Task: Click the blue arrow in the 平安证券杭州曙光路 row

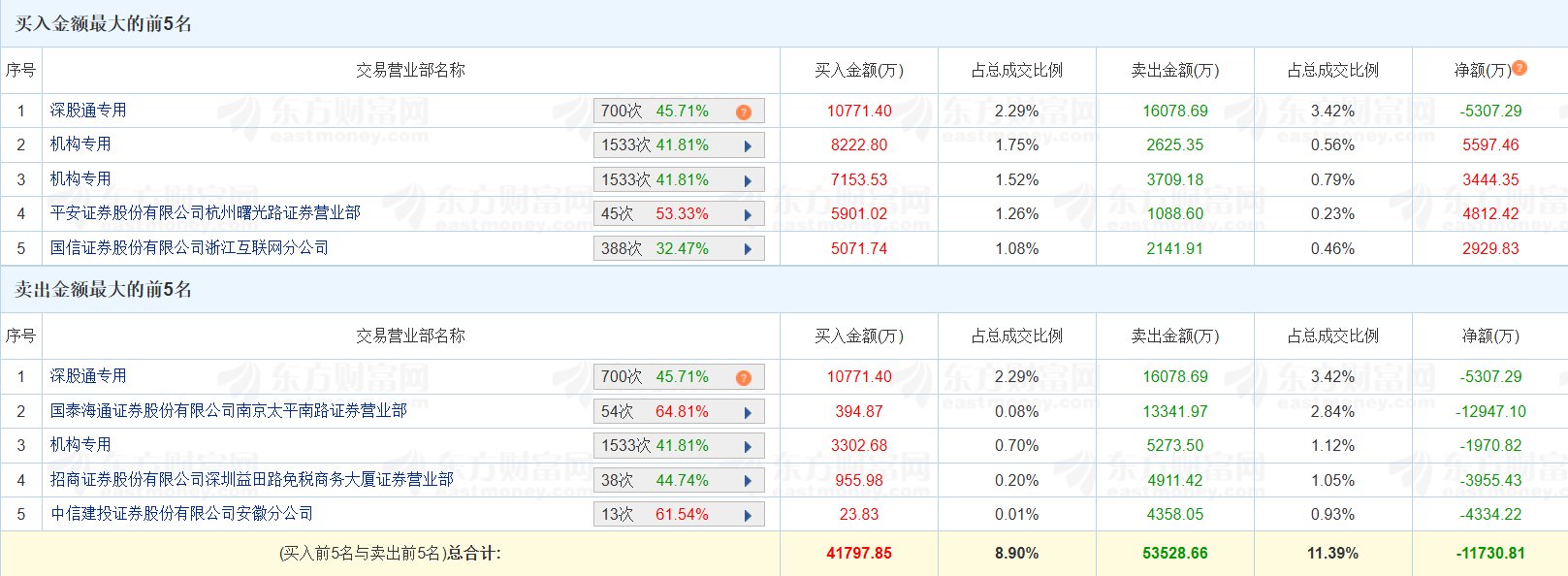Action: tap(748, 214)
